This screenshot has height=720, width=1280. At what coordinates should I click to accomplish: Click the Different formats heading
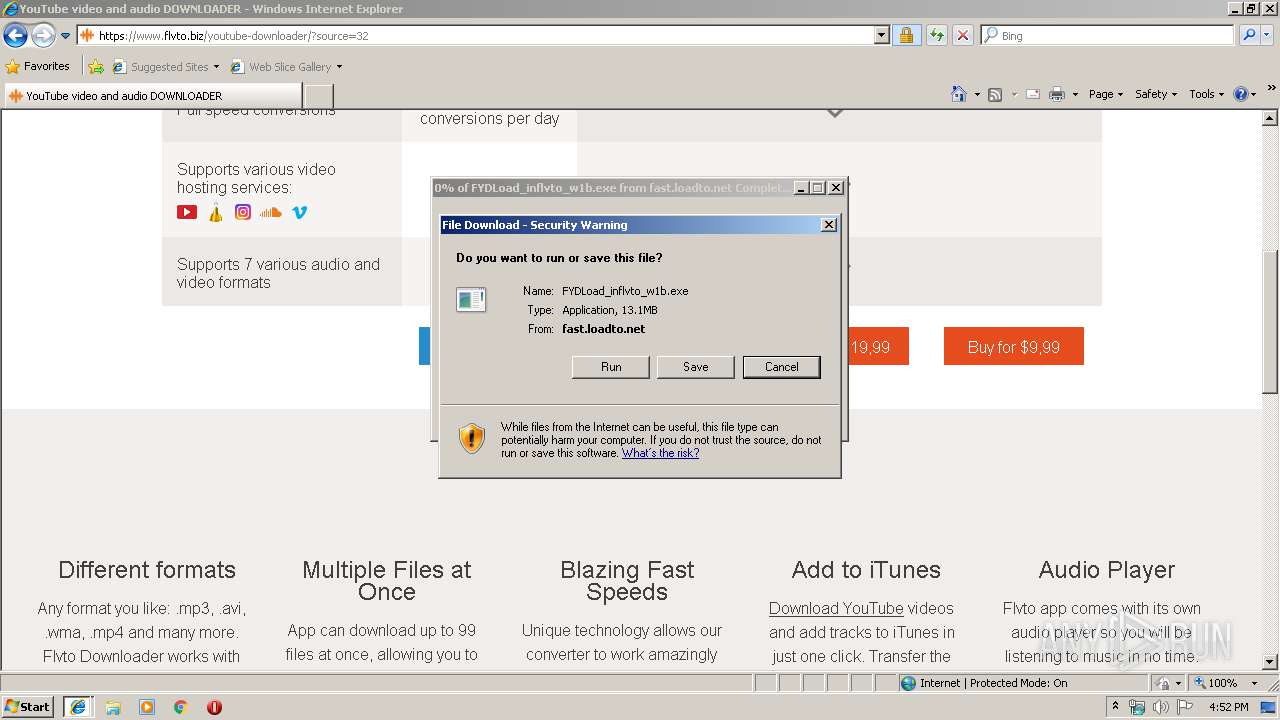coord(147,570)
